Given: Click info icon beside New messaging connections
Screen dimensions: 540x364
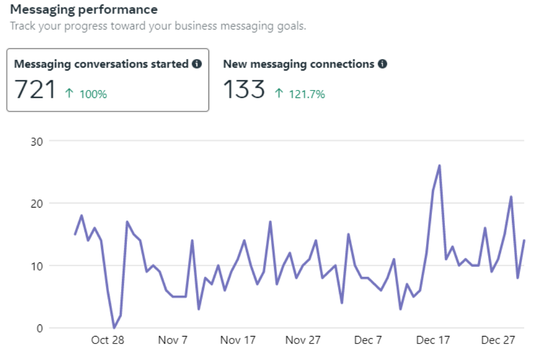Looking at the screenshot, I should [x=382, y=64].
